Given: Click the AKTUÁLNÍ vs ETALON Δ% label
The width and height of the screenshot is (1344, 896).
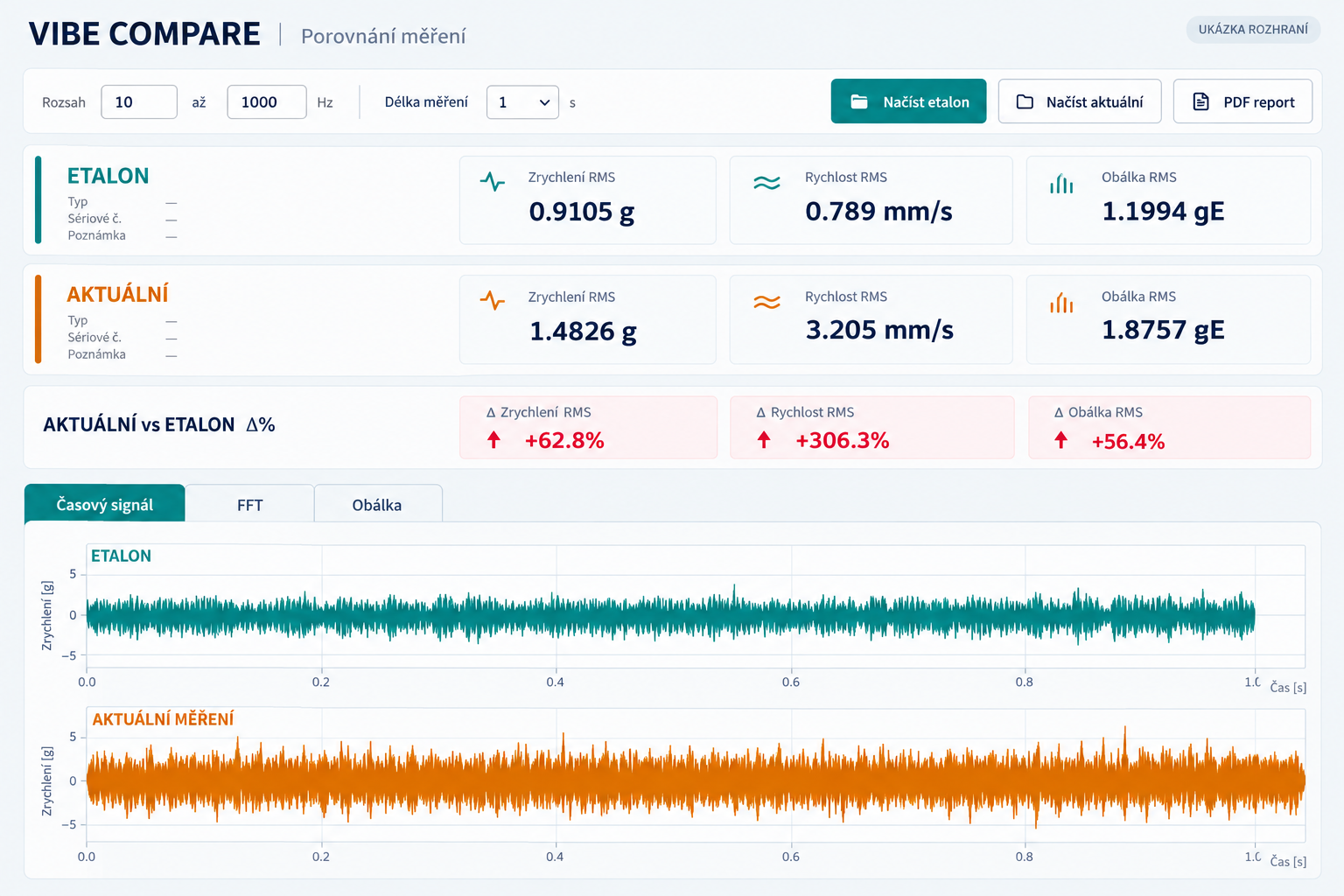Looking at the screenshot, I should pyautogui.click(x=159, y=424).
